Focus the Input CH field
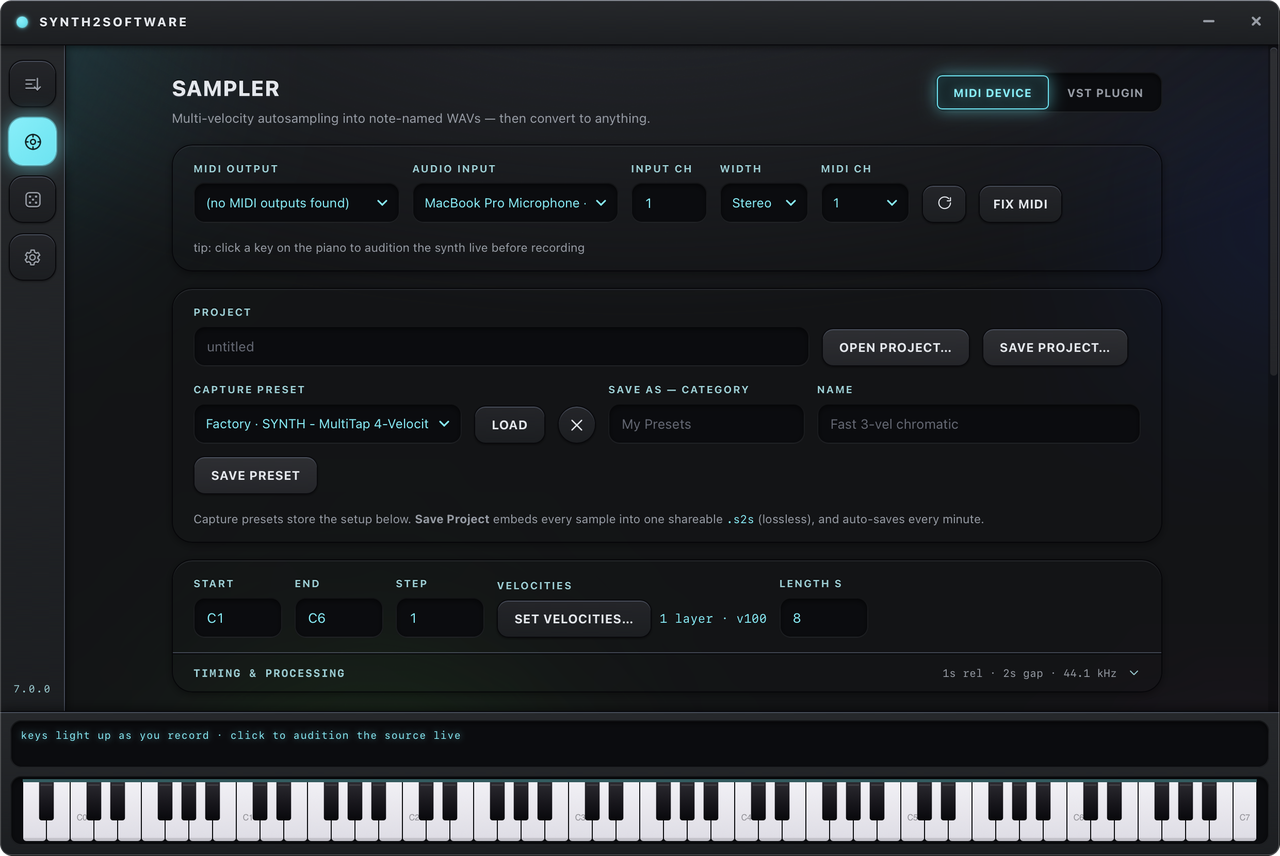Screen dimensions: 1280x856 click(668, 203)
